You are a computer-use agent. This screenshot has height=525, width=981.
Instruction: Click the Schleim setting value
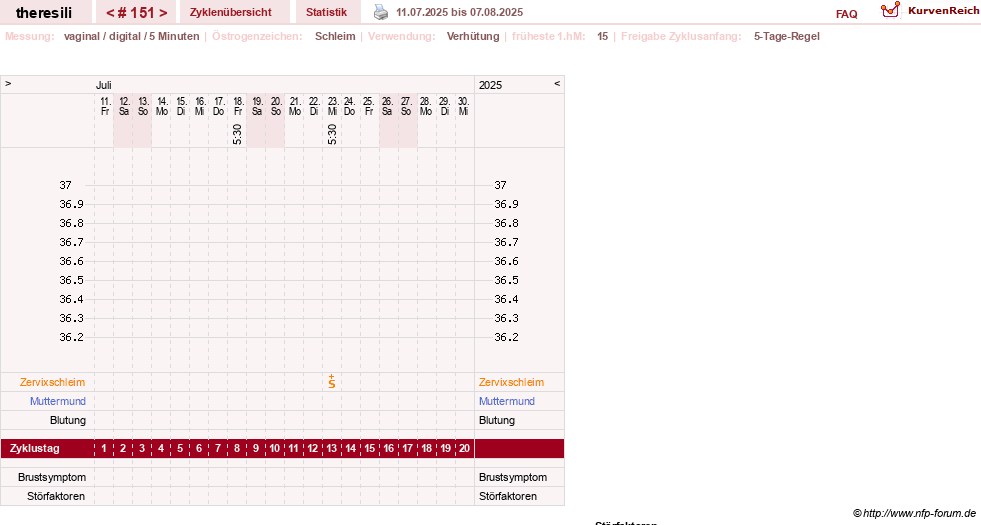[335, 36]
